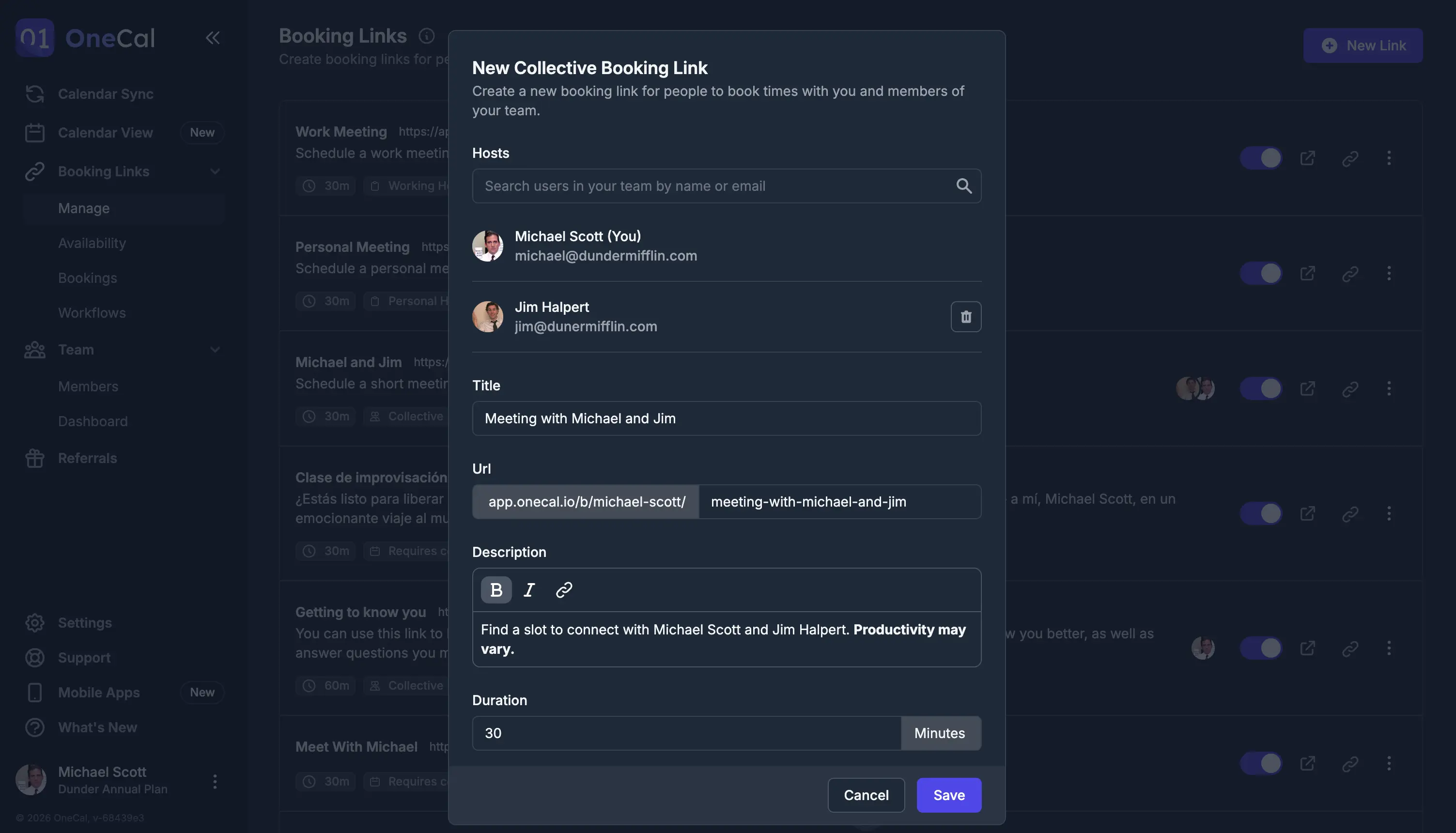
Task: Click Michael Scott's avatar in hosts list
Action: click(x=487, y=247)
